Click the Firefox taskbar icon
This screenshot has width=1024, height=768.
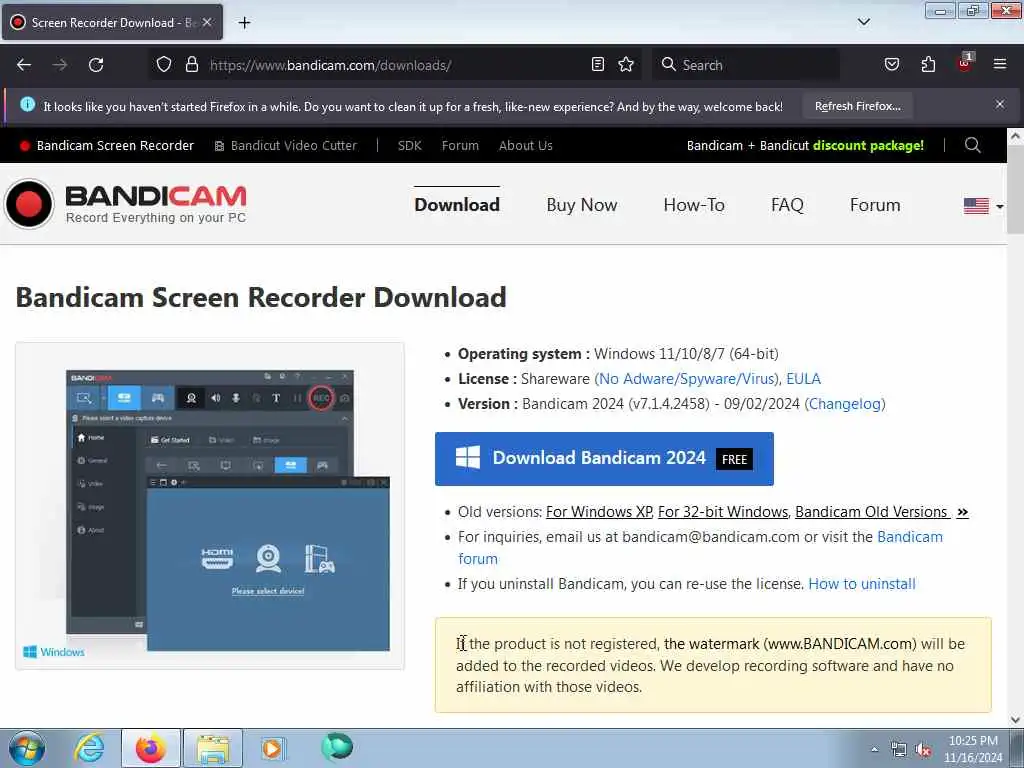[x=150, y=748]
